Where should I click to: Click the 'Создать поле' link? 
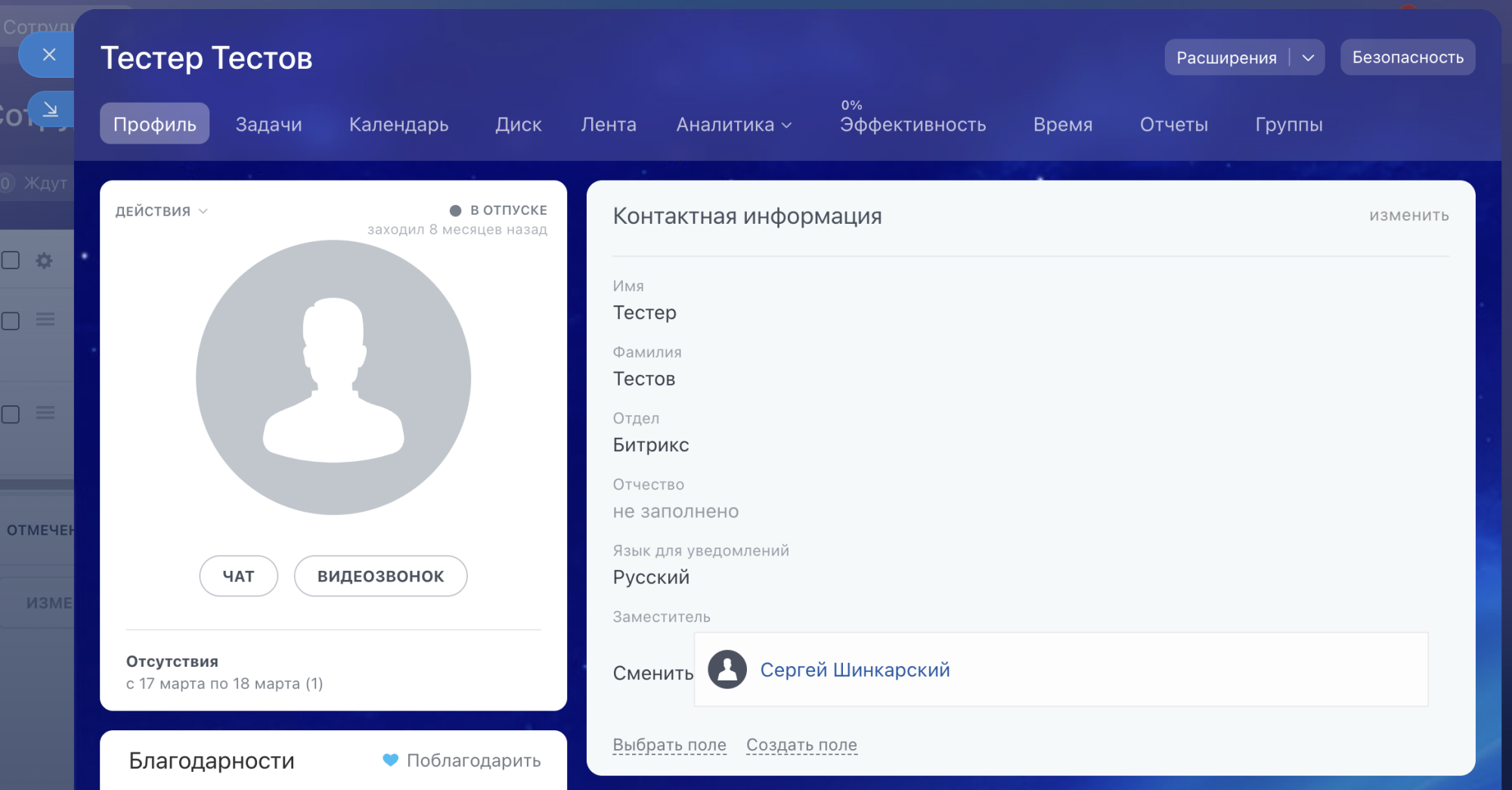(801, 745)
